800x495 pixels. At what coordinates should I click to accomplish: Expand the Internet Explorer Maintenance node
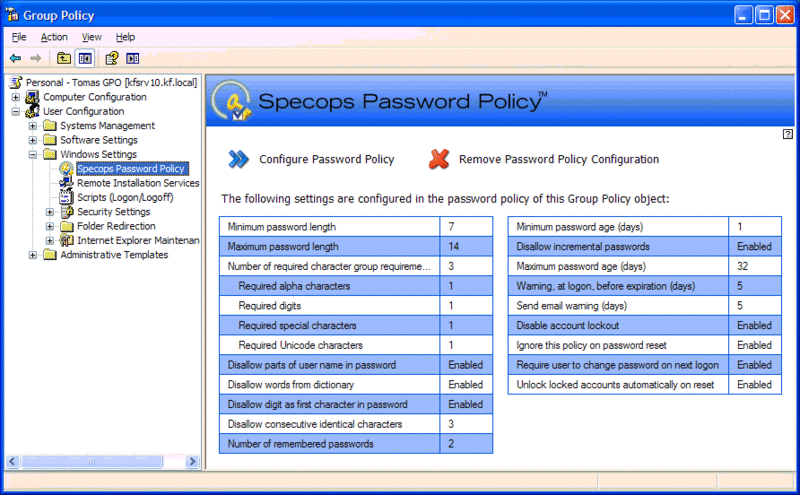coord(49,240)
